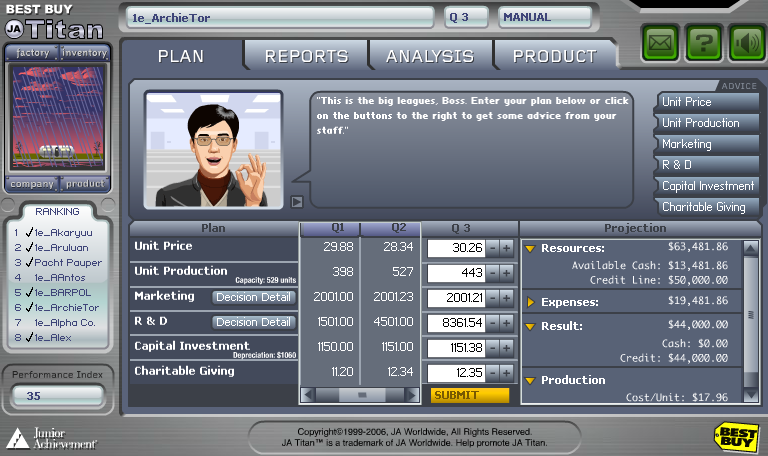Get Charitable Giving advice
This screenshot has width=768, height=456.
708,207
